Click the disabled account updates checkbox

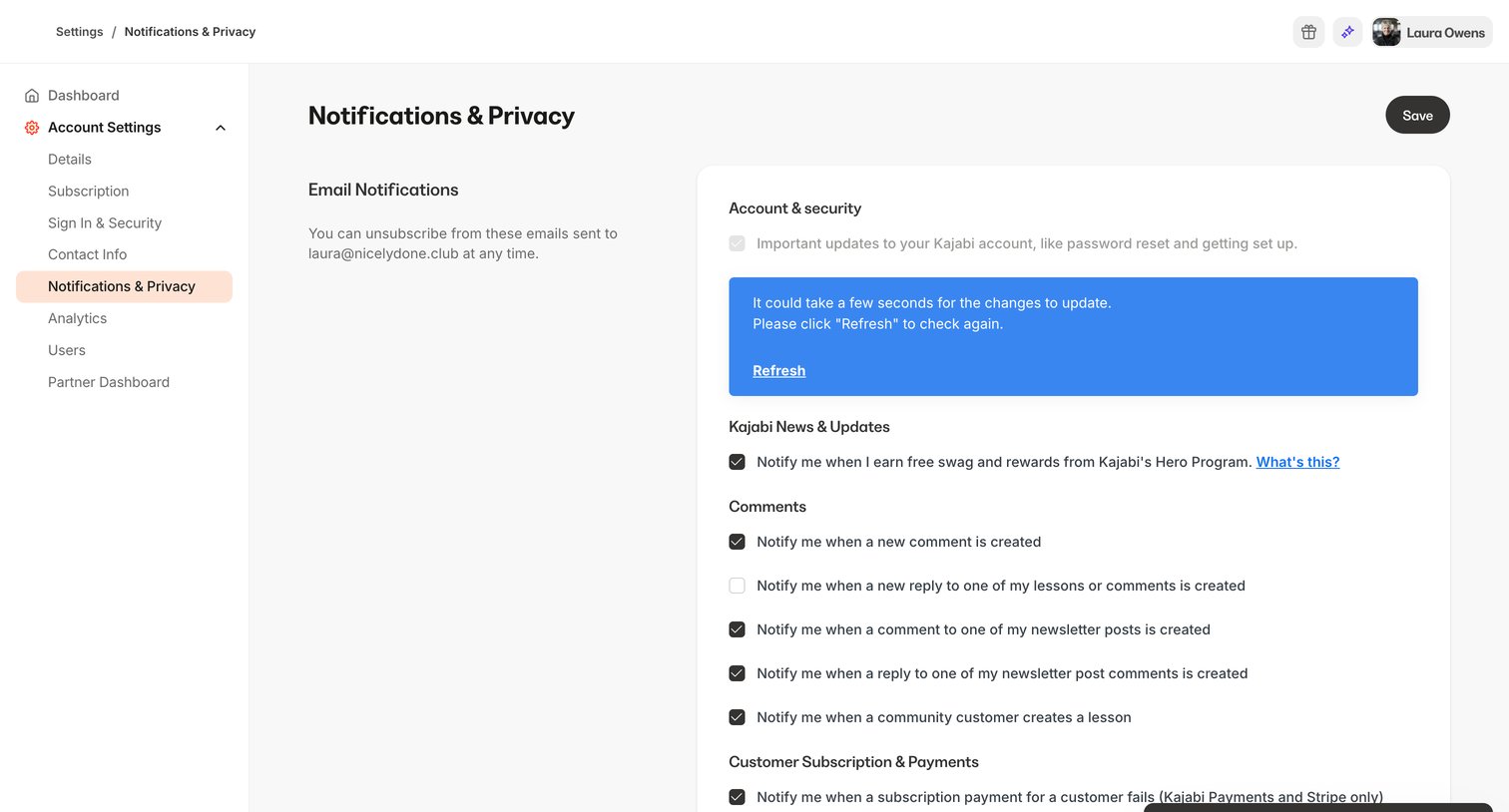[737, 243]
